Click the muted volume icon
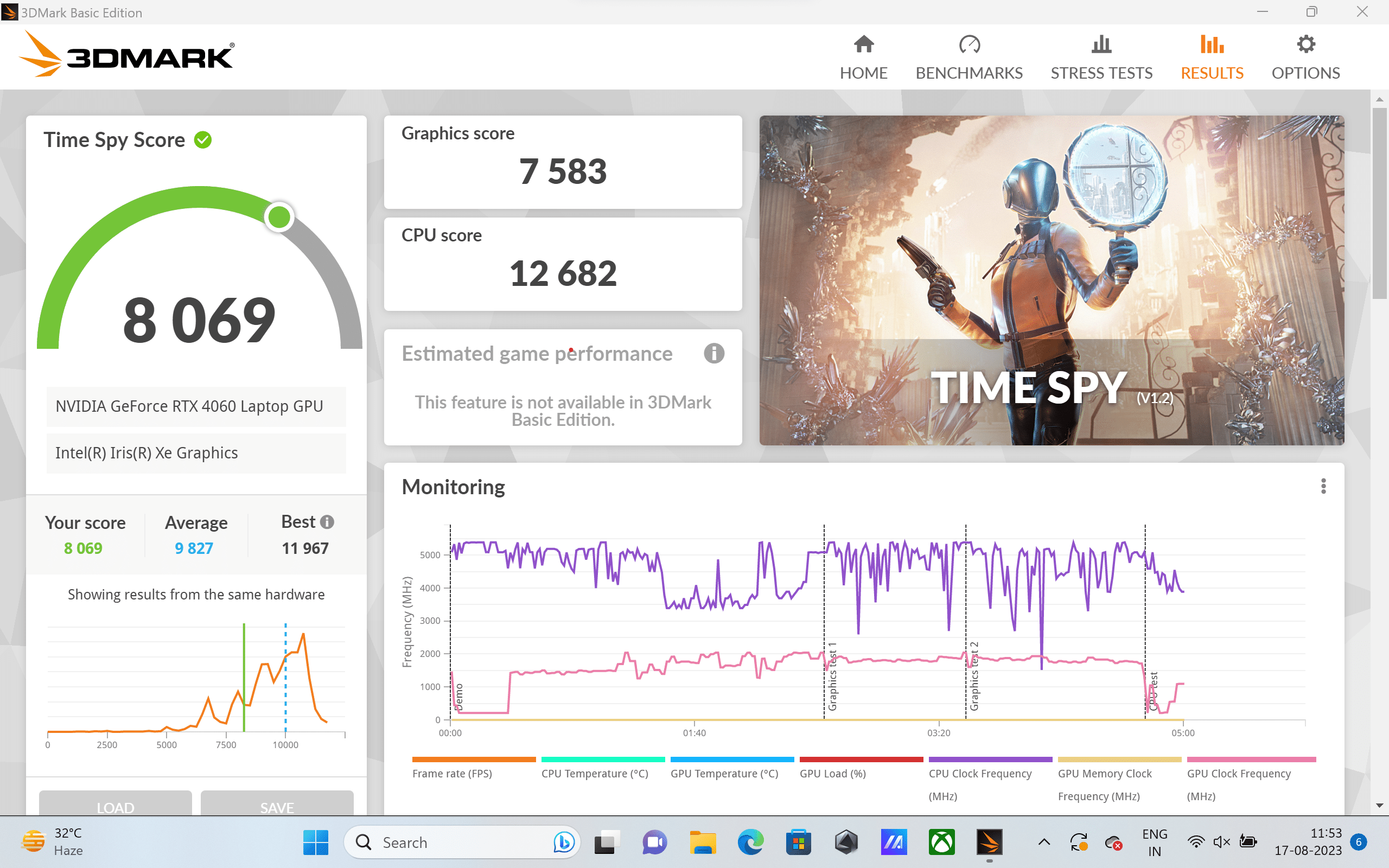Screen dimensions: 1389x868 [1221, 842]
